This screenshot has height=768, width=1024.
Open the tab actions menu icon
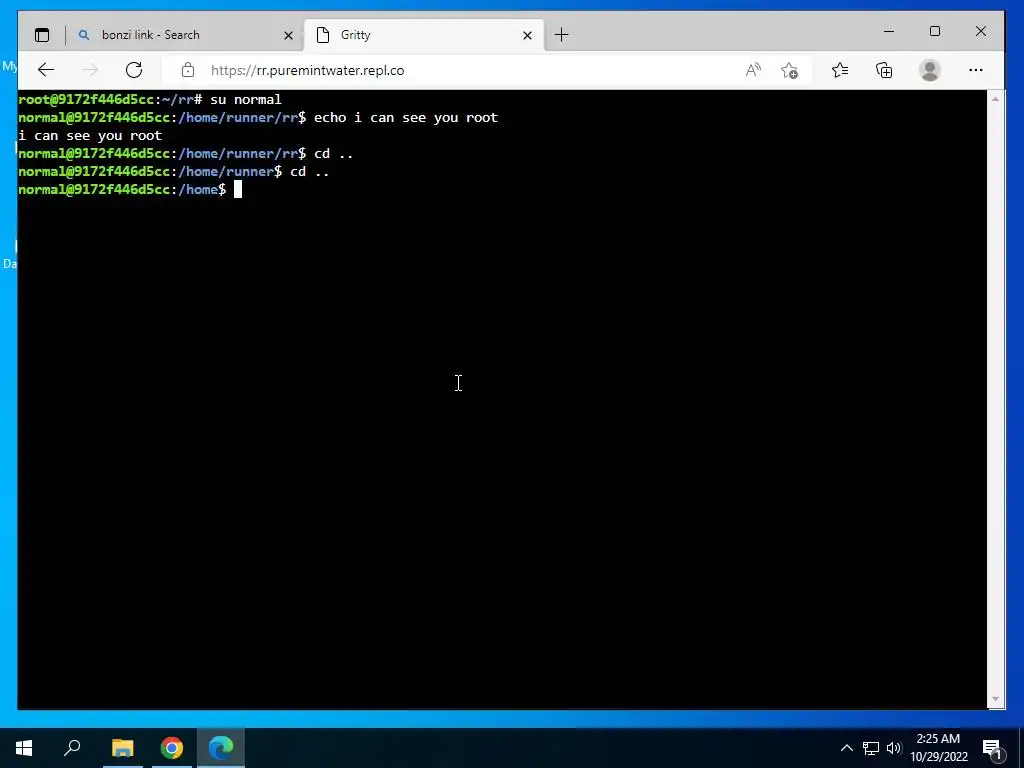(x=42, y=35)
